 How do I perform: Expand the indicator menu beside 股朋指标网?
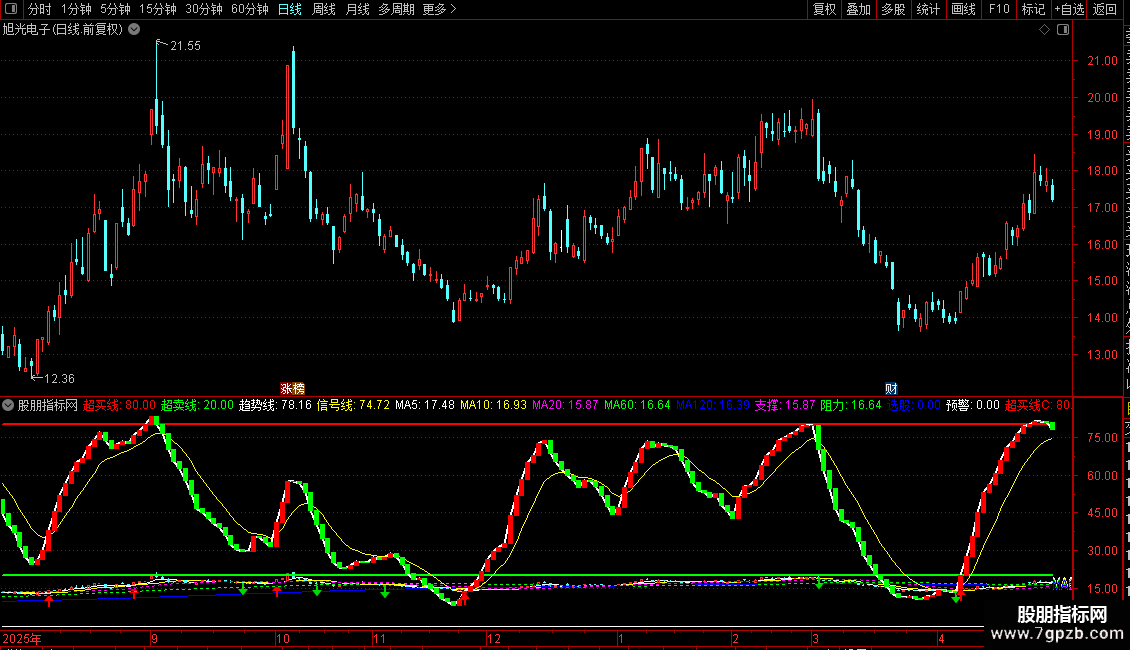coord(8,405)
